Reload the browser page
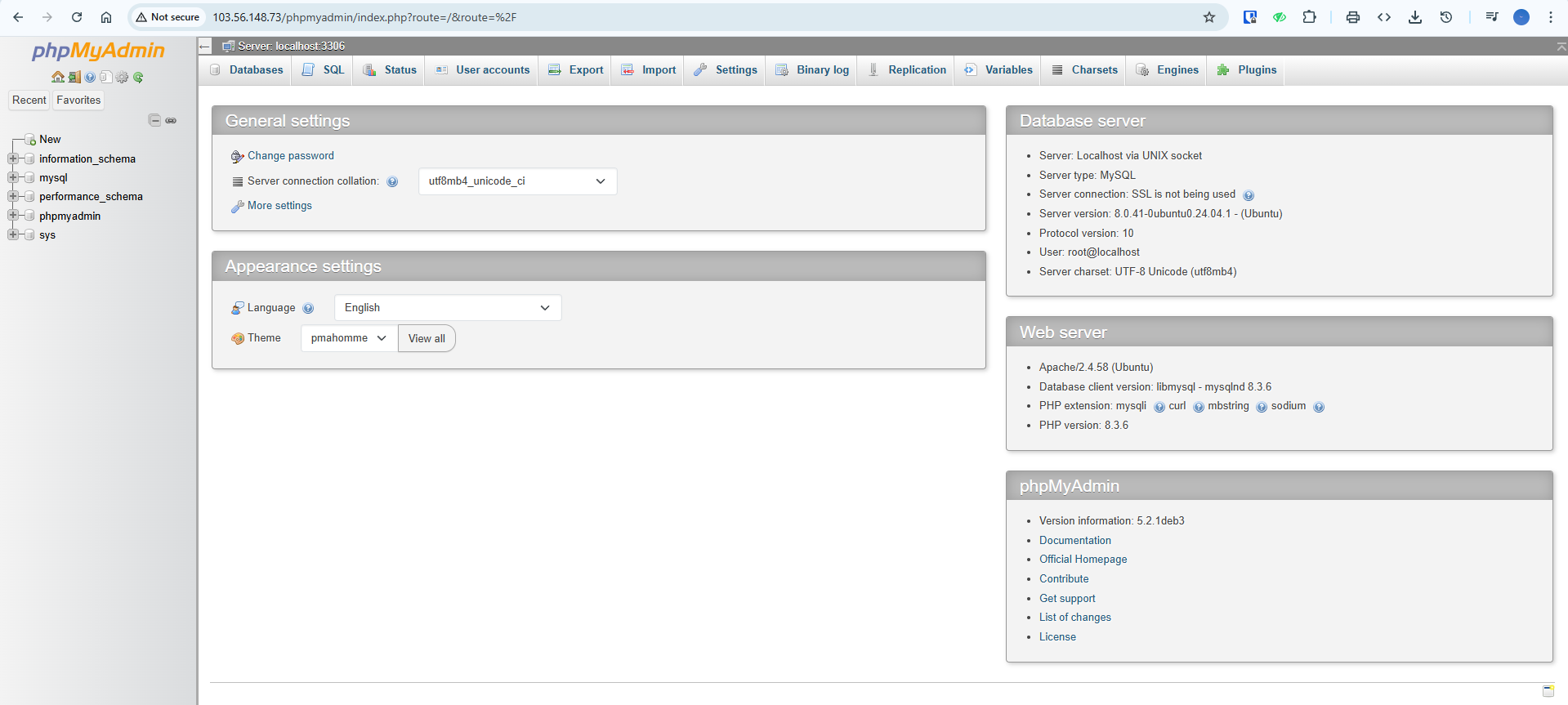 (77, 17)
